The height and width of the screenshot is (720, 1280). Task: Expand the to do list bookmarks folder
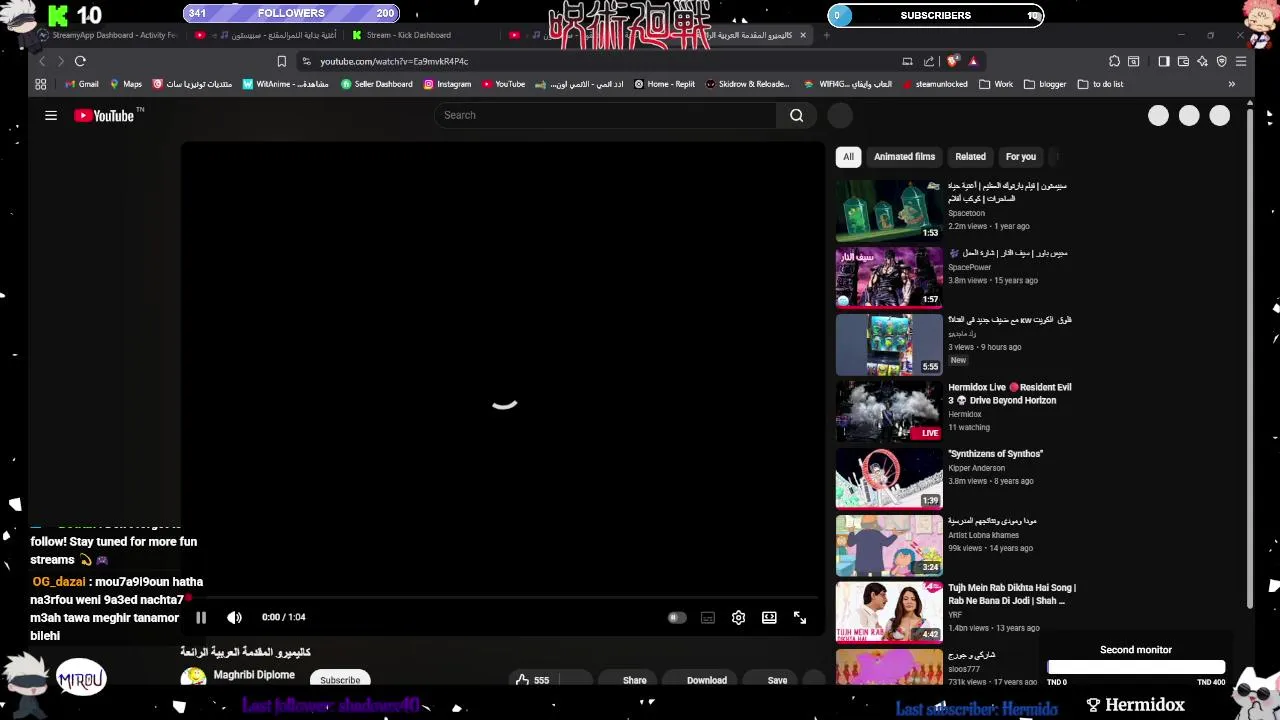click(1101, 84)
